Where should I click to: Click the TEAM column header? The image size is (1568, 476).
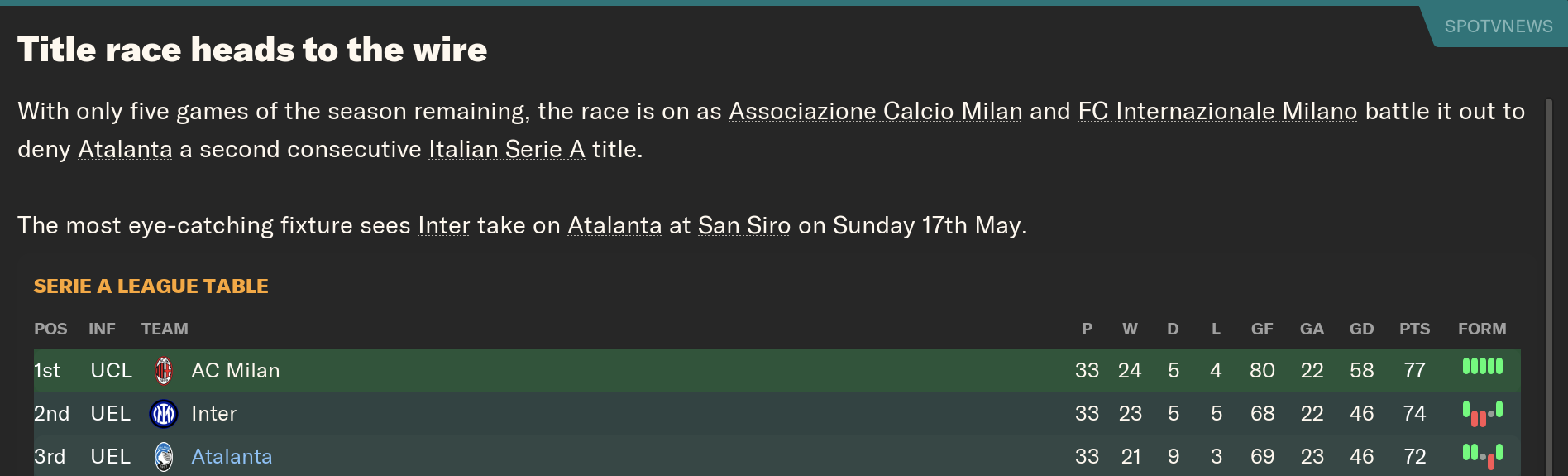point(165,329)
